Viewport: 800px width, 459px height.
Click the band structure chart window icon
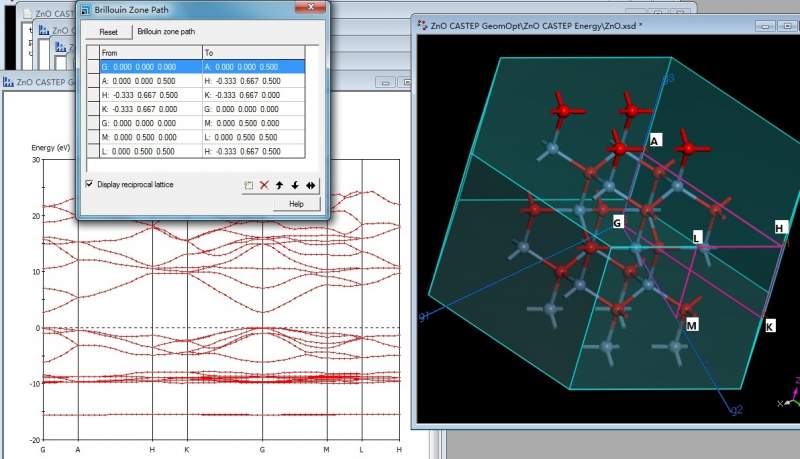point(10,81)
